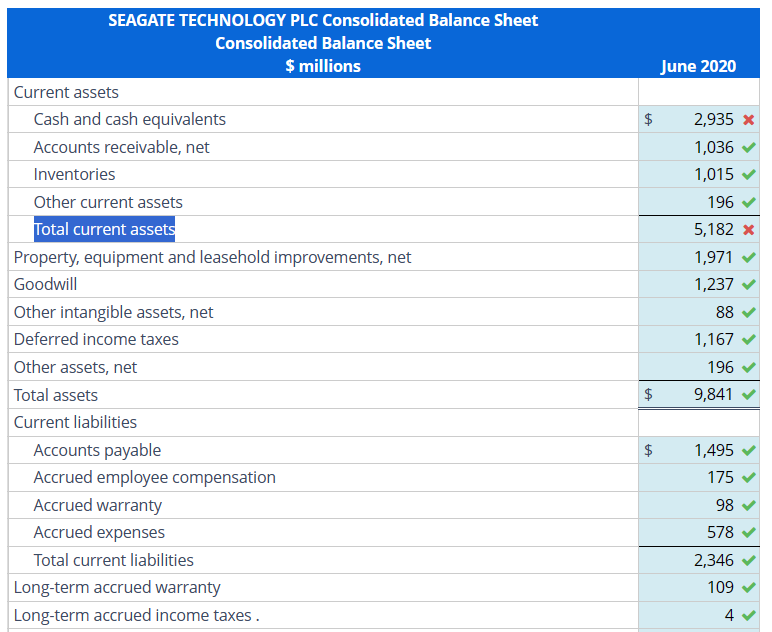Click the green checkmark beside Accounts receivable 1,036

click(748, 147)
